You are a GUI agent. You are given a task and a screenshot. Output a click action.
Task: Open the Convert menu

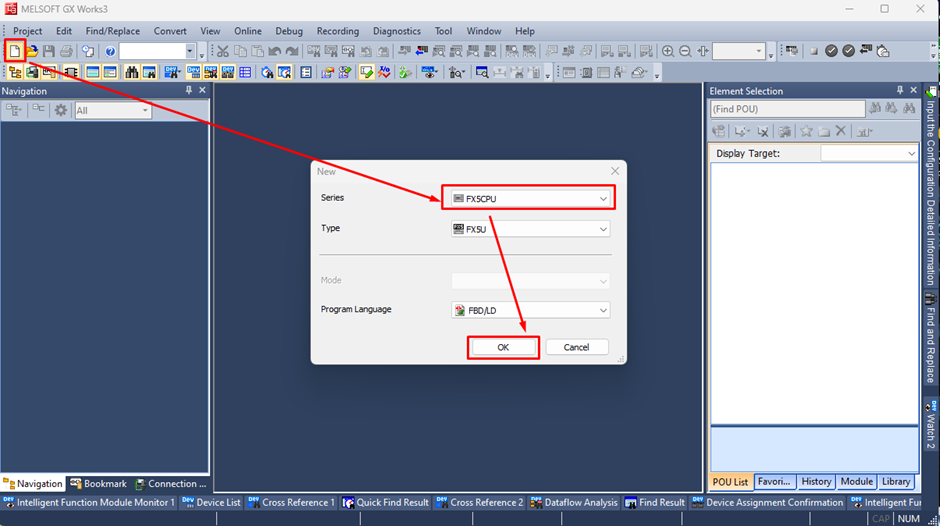(x=170, y=31)
